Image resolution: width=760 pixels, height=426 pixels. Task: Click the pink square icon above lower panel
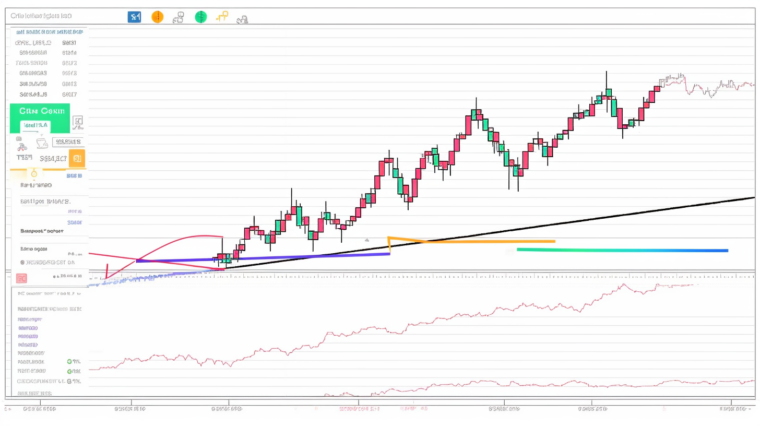(21, 277)
